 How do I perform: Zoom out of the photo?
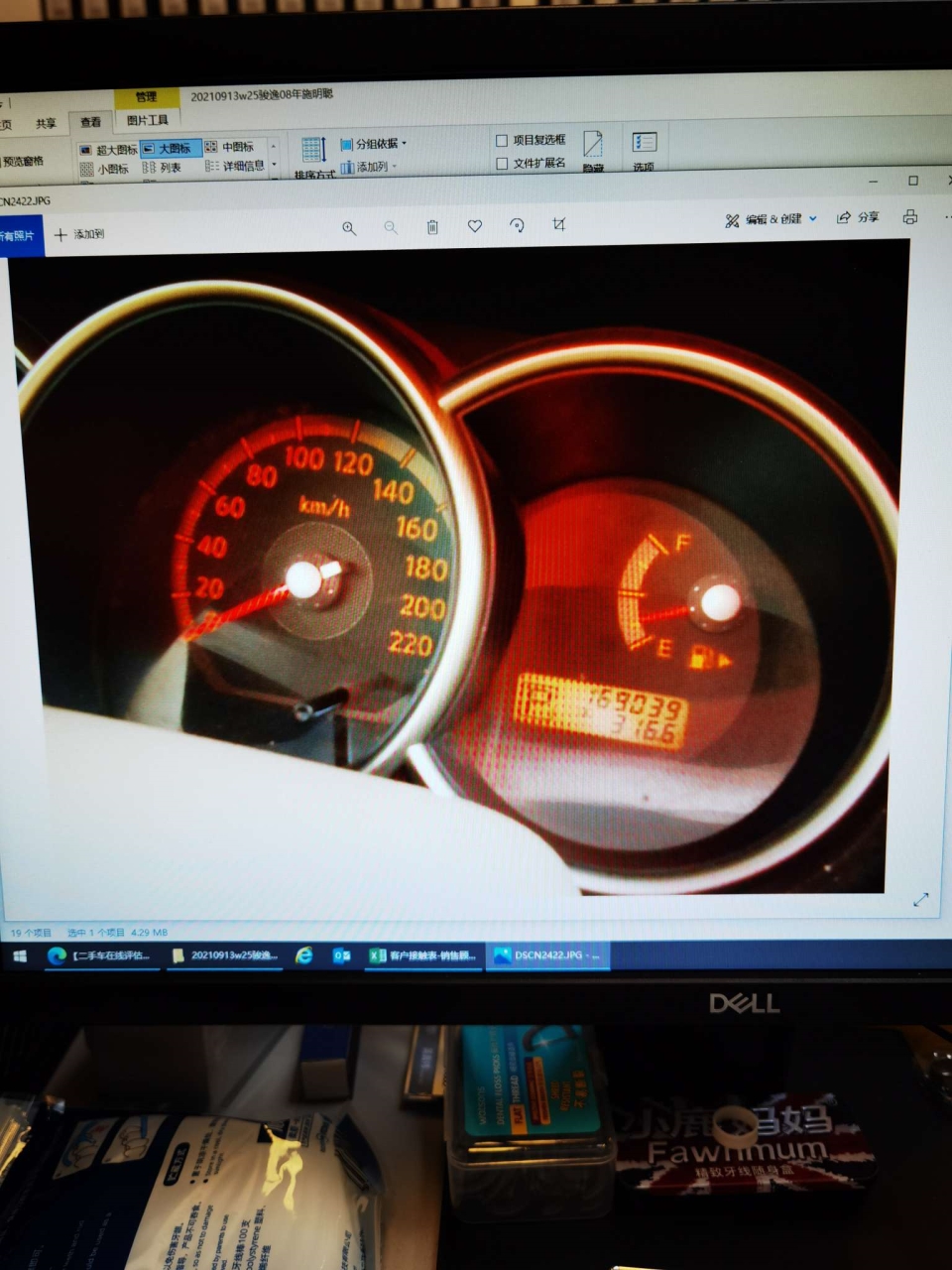coord(391,228)
